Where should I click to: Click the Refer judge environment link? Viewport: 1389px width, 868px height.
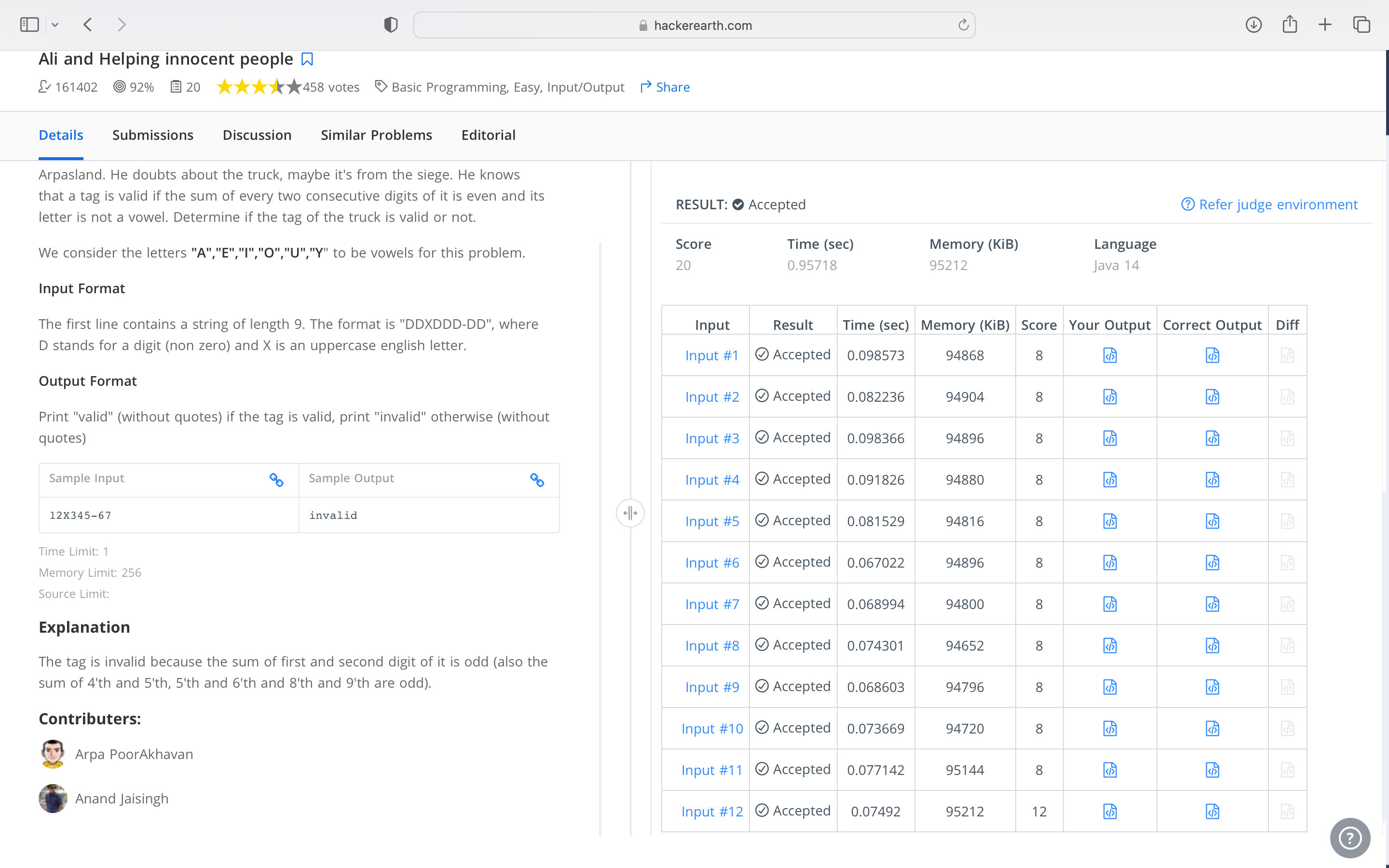click(1269, 204)
